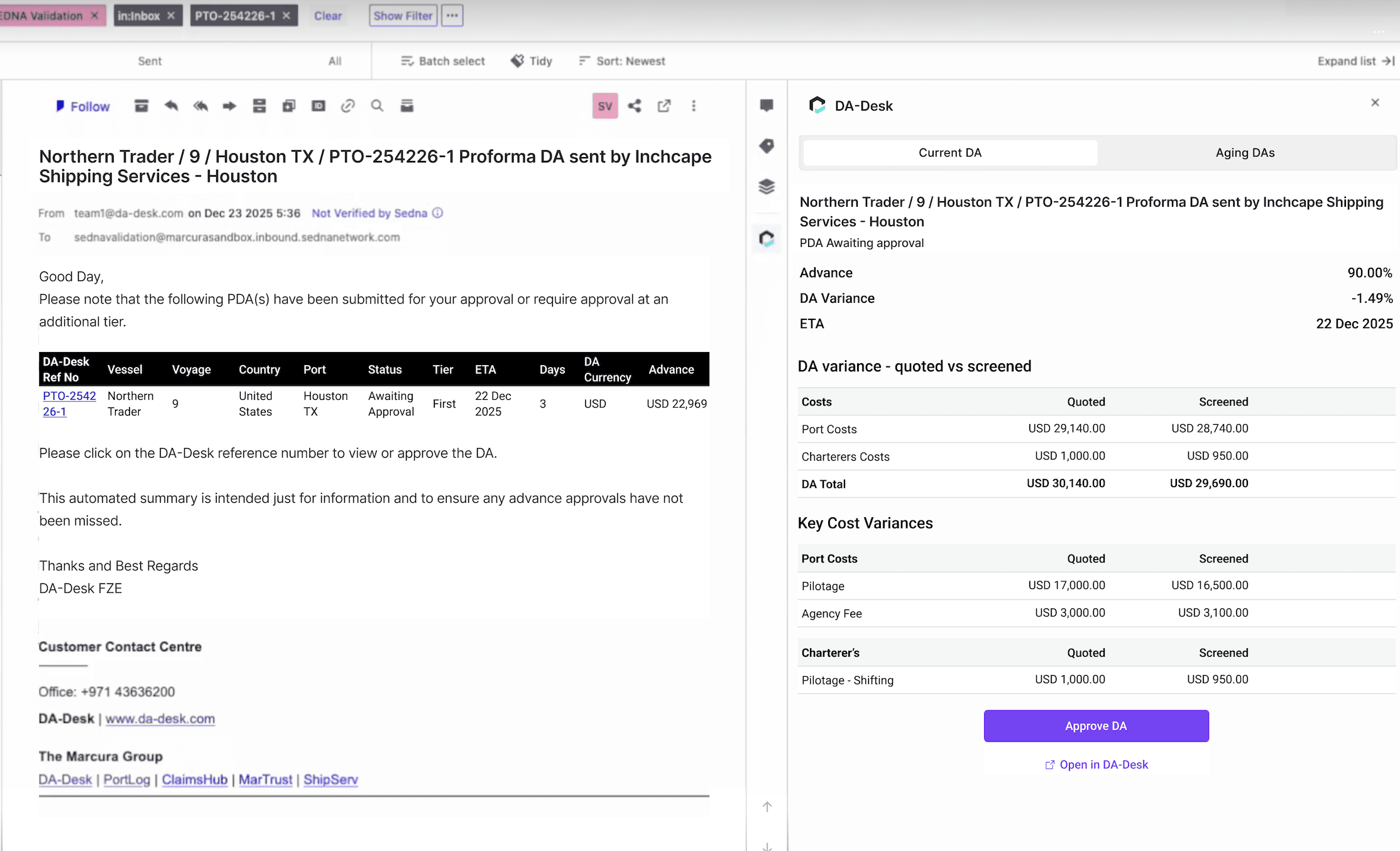The width and height of the screenshot is (1400, 851).
Task: Click the share message icon
Action: coord(635,106)
